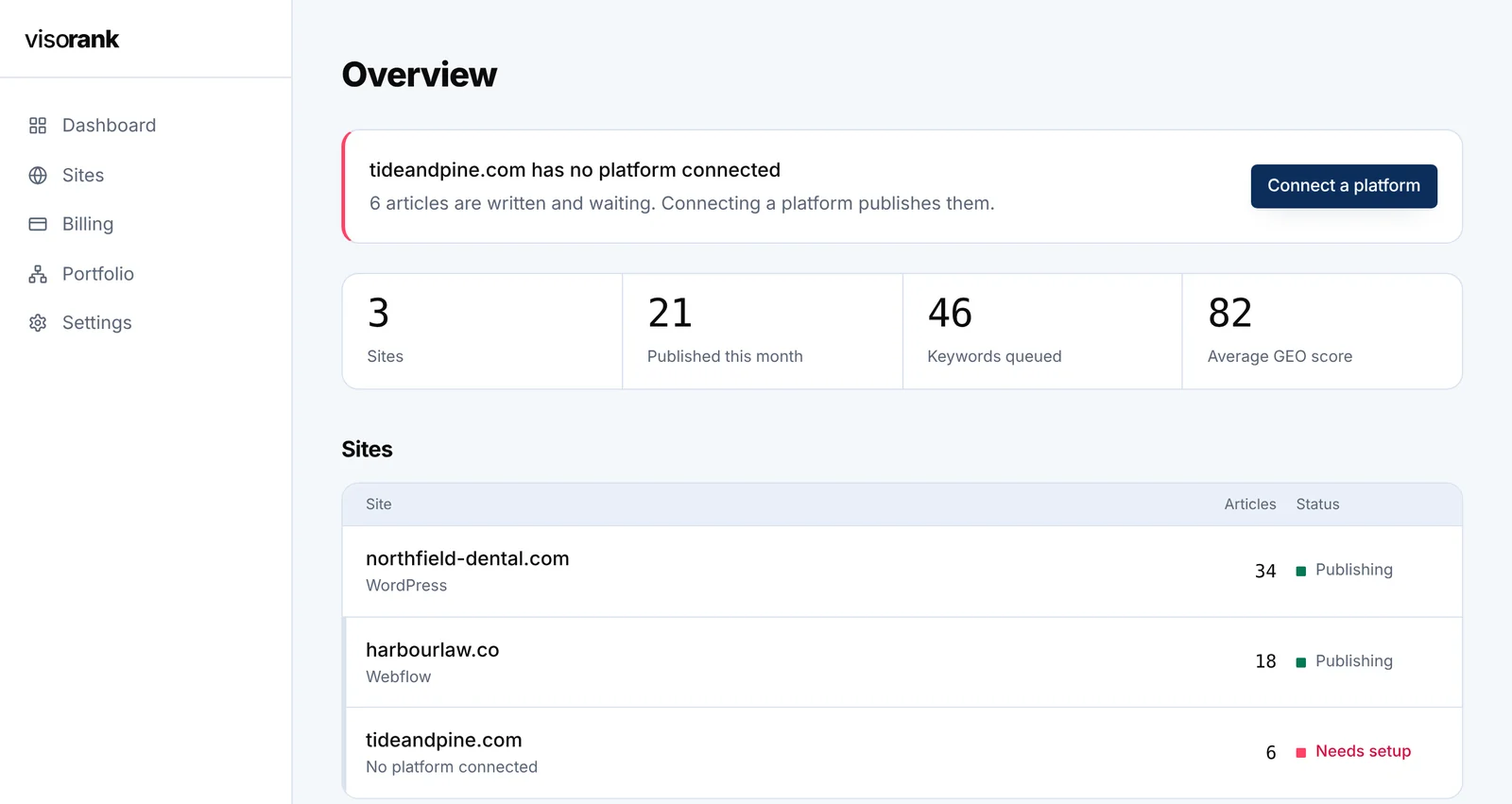
Task: Click the Overview page heading
Action: pos(420,75)
